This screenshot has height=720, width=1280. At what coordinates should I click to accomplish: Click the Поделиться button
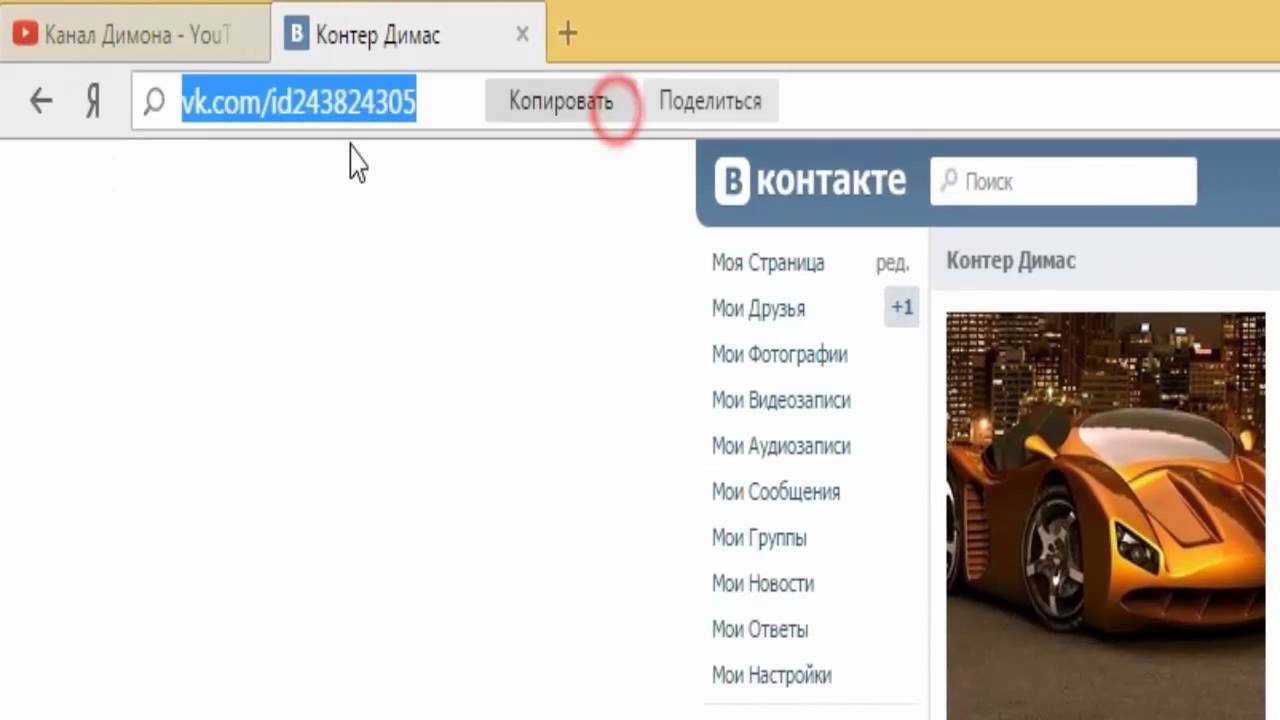(710, 101)
